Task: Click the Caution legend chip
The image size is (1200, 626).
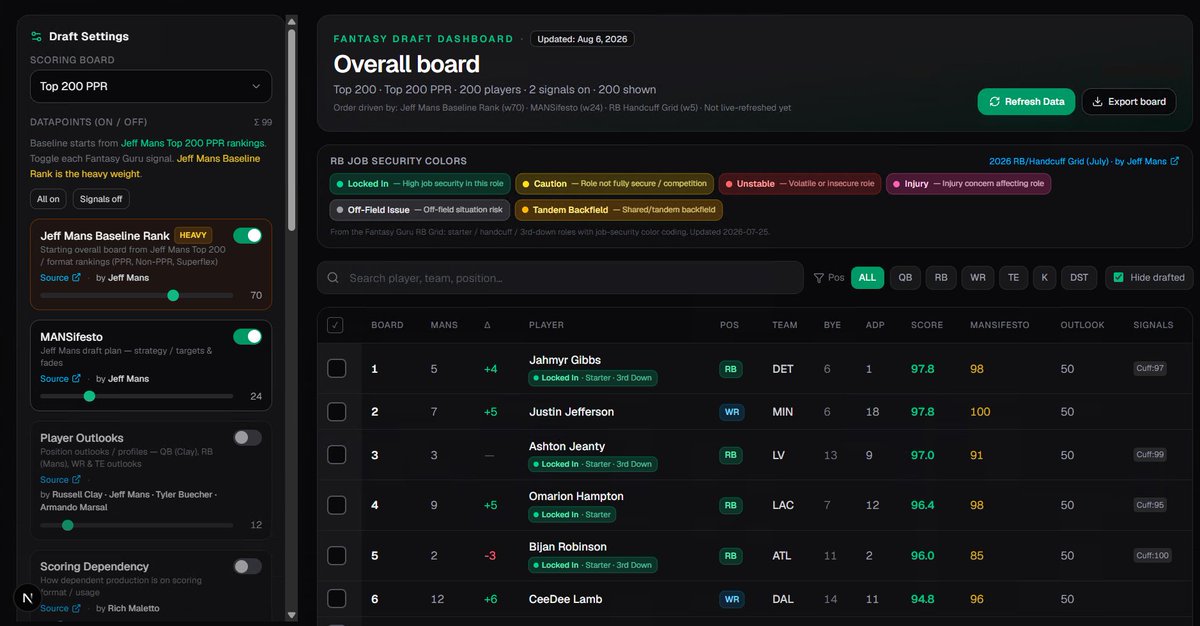Action: click(x=614, y=184)
